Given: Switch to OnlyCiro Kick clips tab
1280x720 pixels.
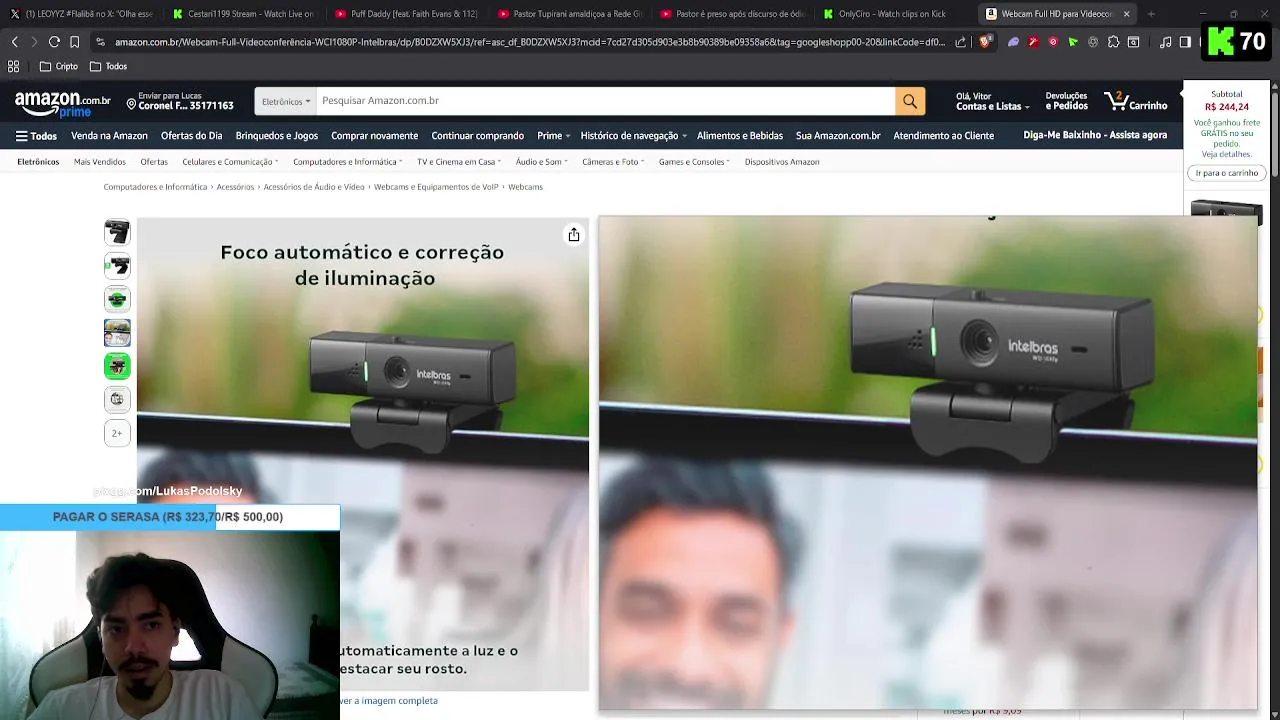Looking at the screenshot, I should pos(894,14).
